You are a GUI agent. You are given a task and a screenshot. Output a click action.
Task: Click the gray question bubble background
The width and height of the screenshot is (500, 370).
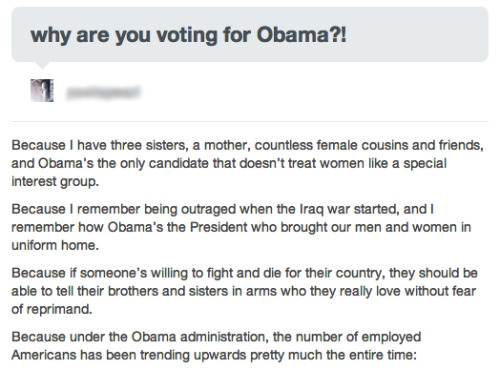click(250, 34)
